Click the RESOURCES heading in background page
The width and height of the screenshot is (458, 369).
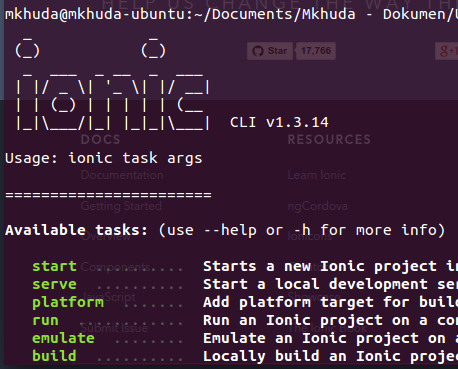coord(329,139)
